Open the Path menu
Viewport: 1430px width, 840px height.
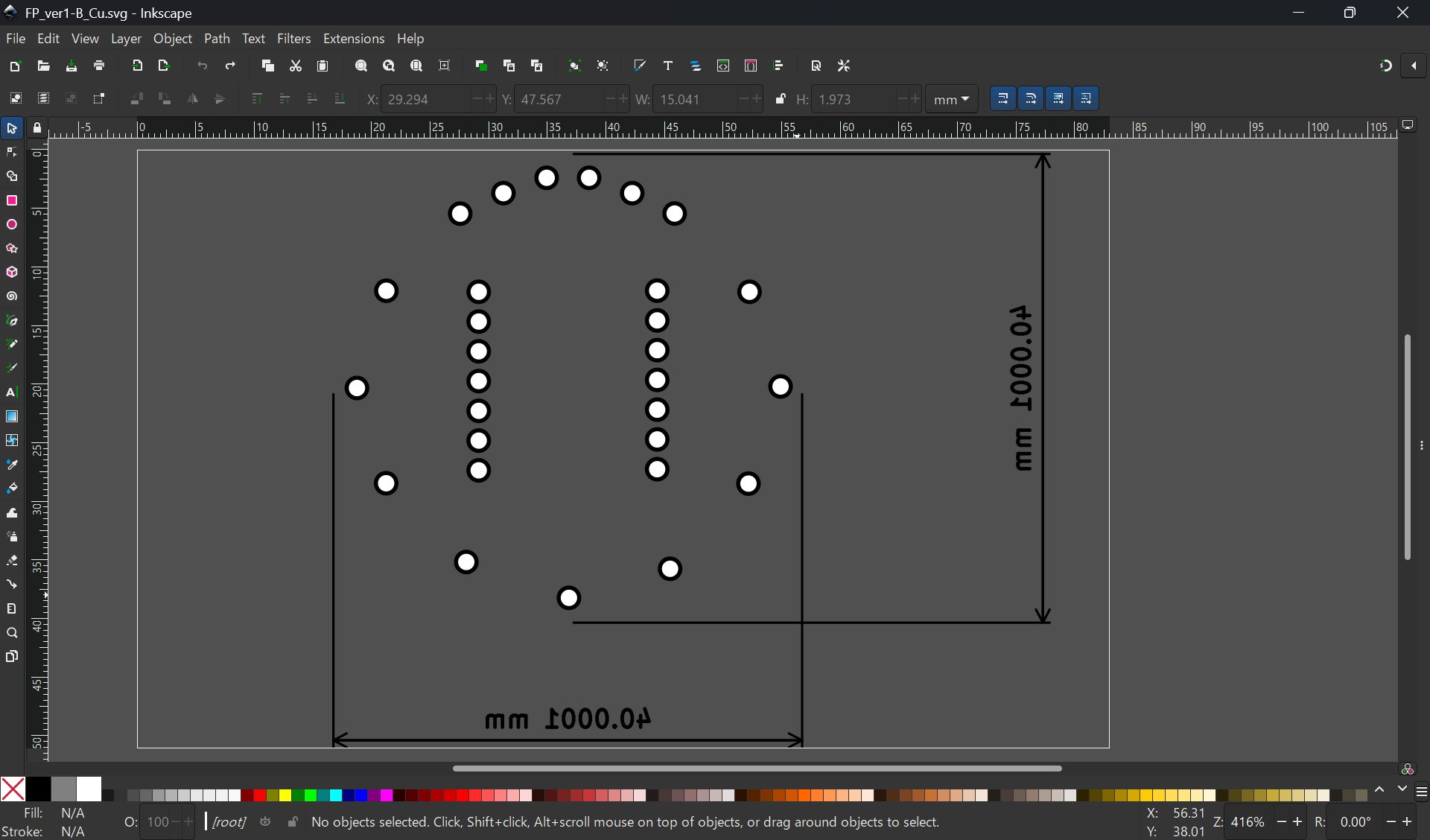point(217,39)
